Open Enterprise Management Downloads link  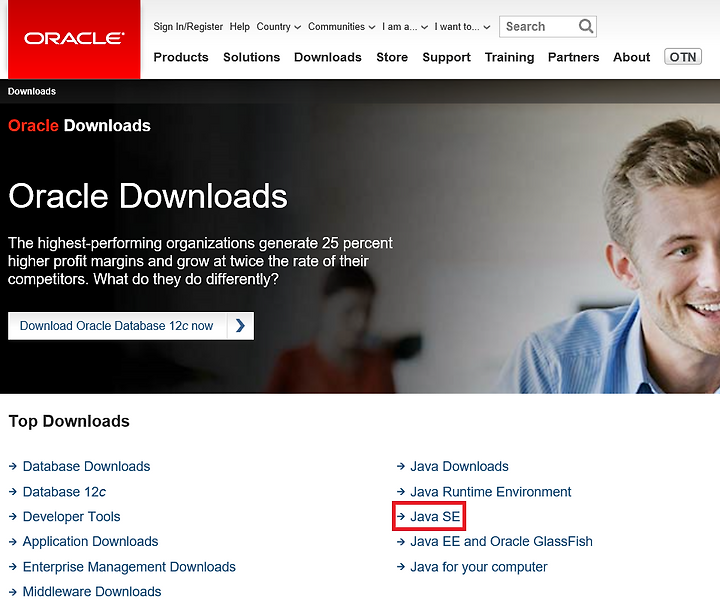pos(129,567)
